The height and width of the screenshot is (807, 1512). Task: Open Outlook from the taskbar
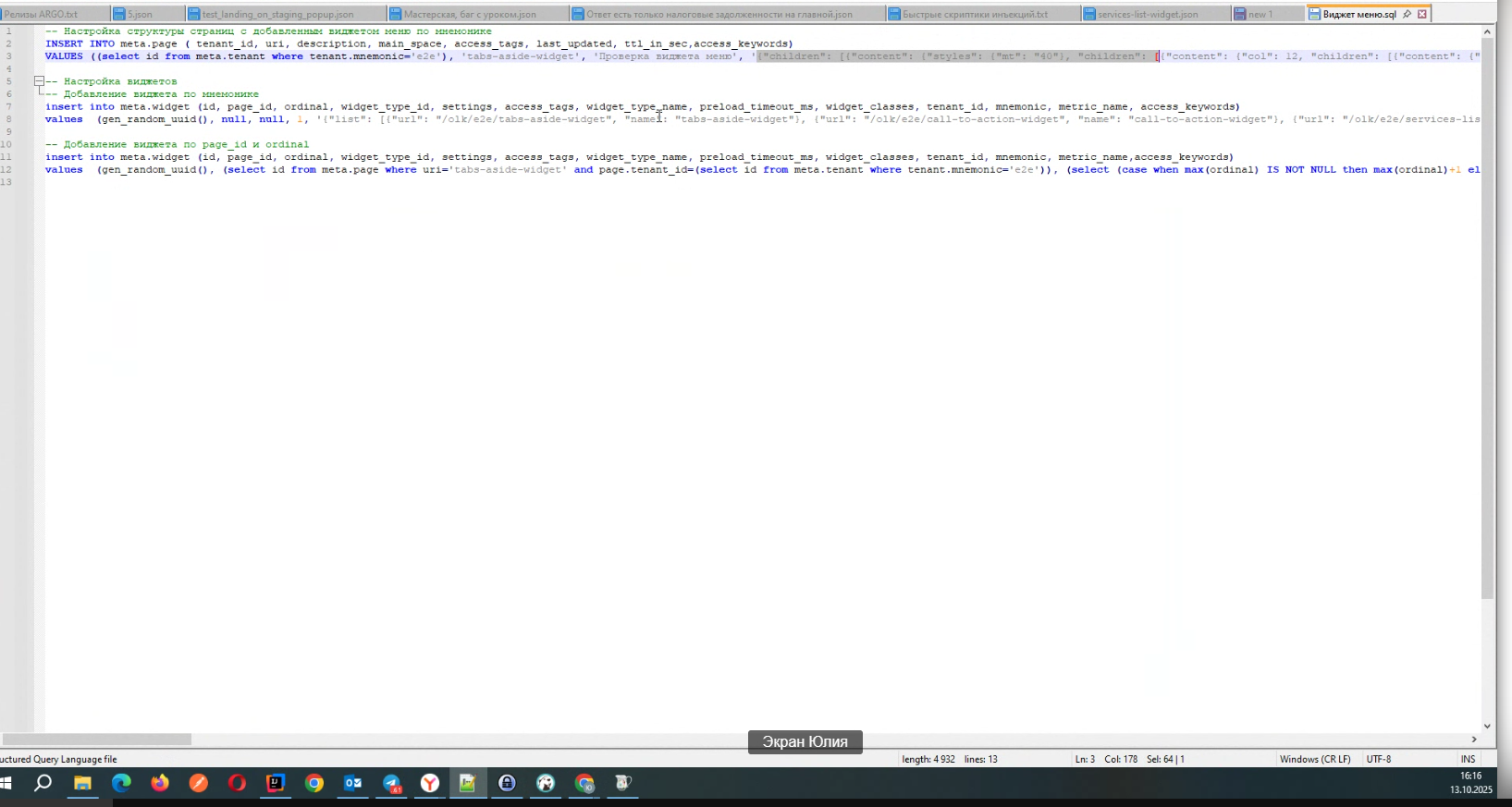(353, 784)
